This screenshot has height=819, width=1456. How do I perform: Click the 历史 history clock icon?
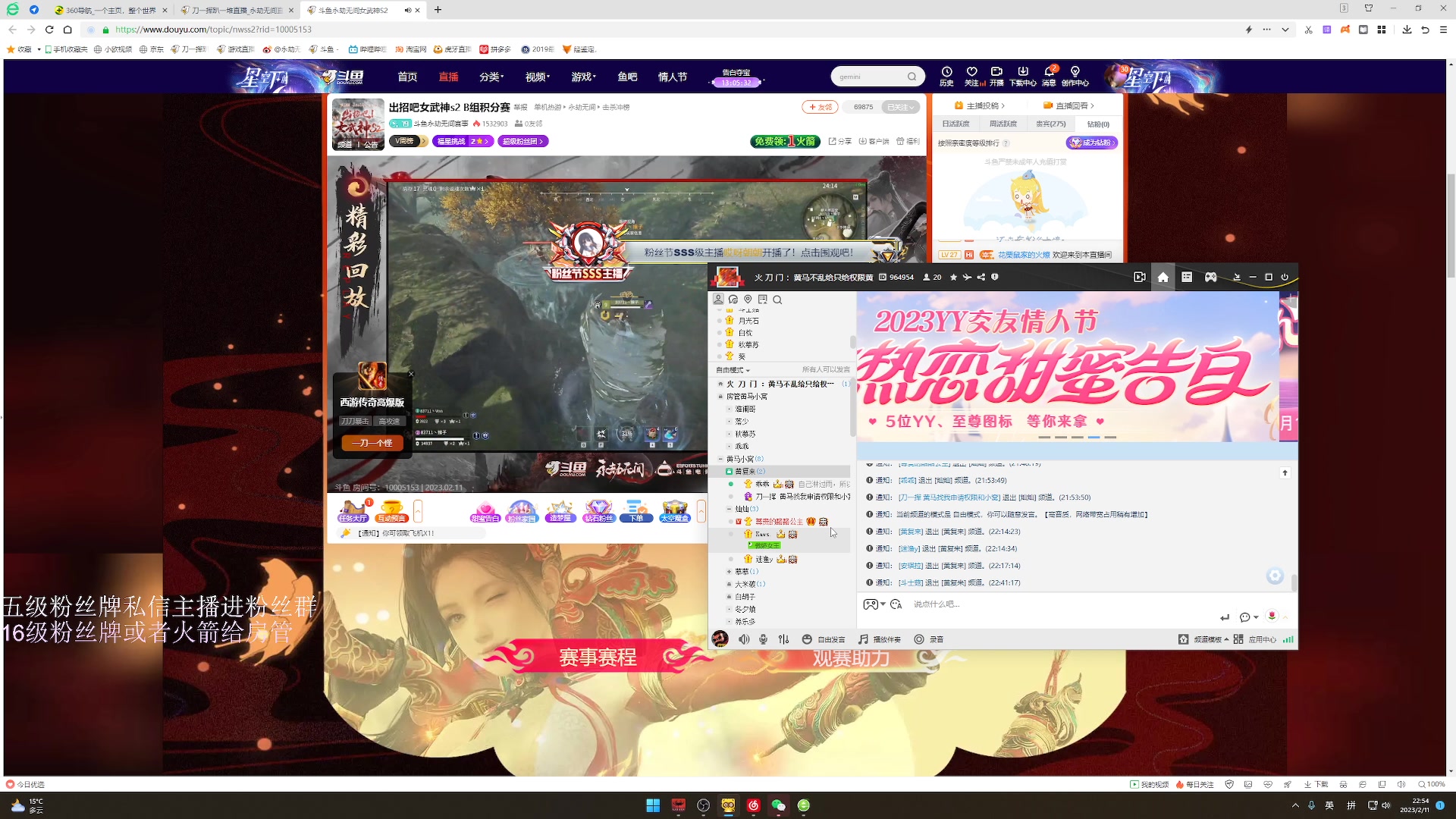pyautogui.click(x=946, y=72)
